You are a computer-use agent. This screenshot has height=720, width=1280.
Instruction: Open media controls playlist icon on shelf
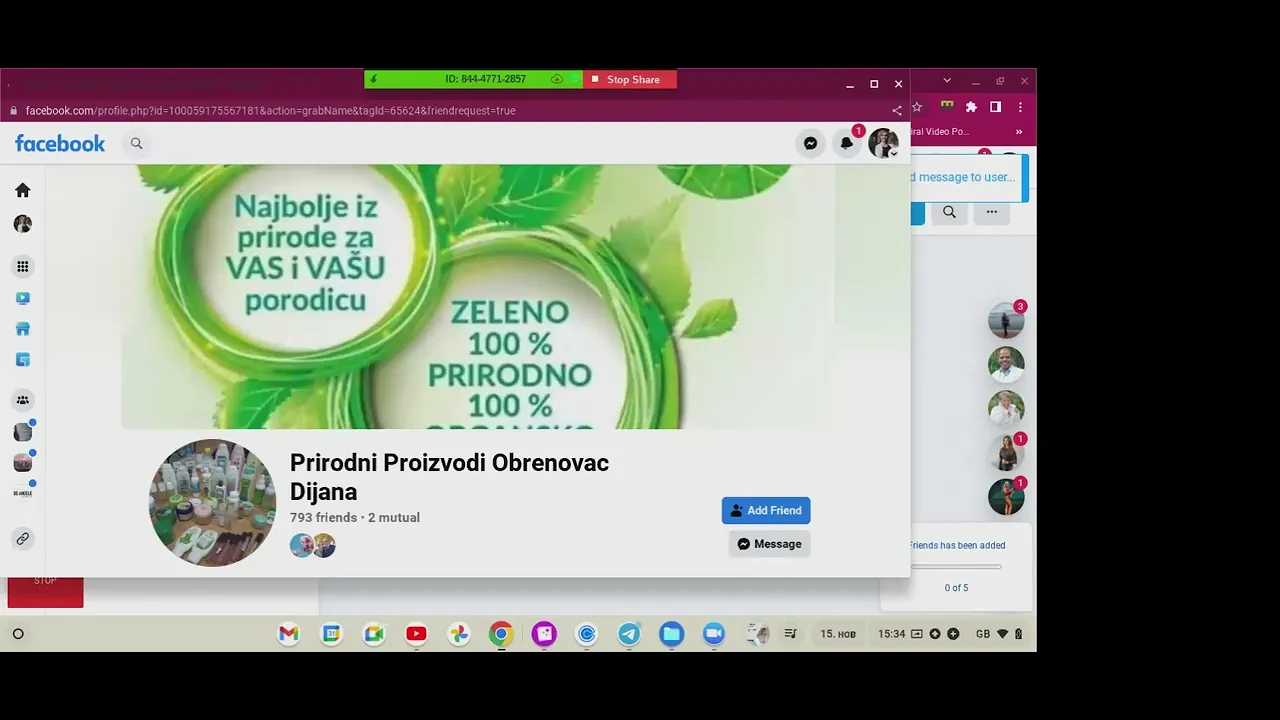pyautogui.click(x=790, y=634)
